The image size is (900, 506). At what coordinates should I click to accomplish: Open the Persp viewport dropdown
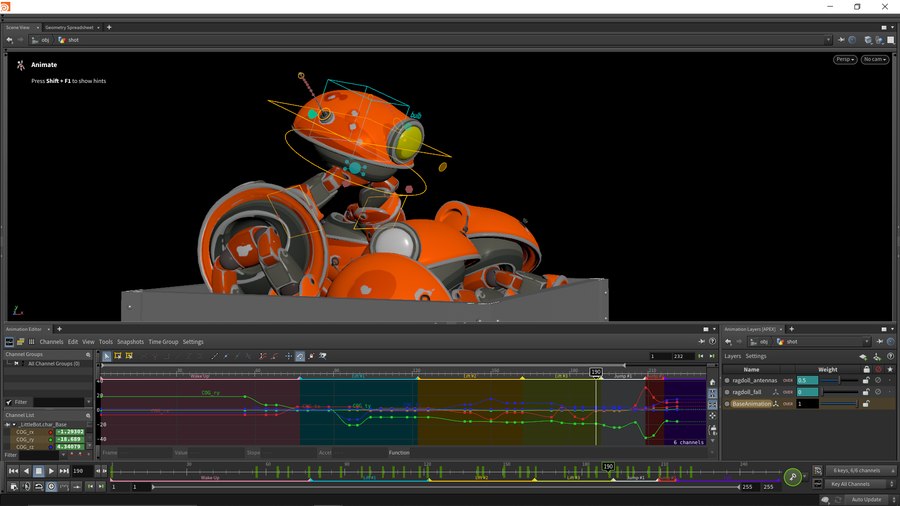(x=845, y=59)
